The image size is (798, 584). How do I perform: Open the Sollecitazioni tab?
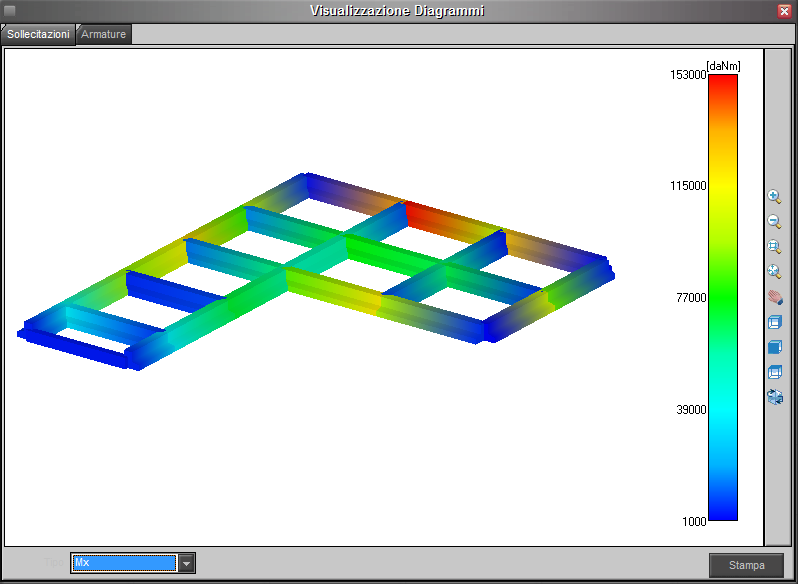[x=38, y=34]
